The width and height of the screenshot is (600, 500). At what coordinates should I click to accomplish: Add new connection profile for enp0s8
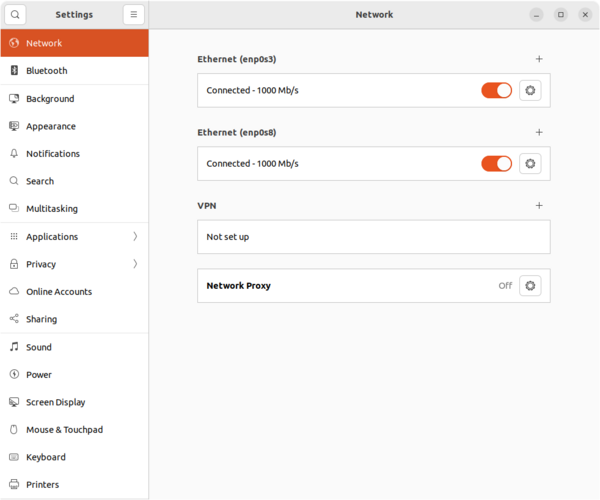point(539,132)
